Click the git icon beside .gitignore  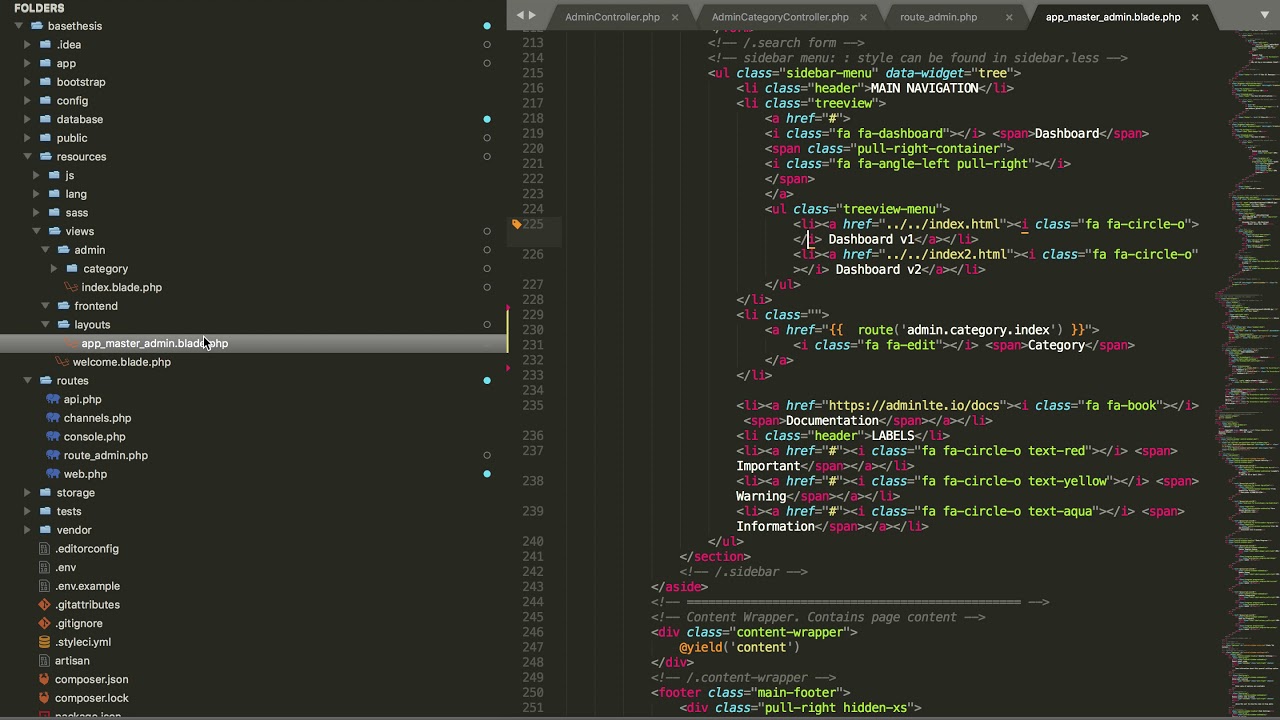[x=44, y=623]
